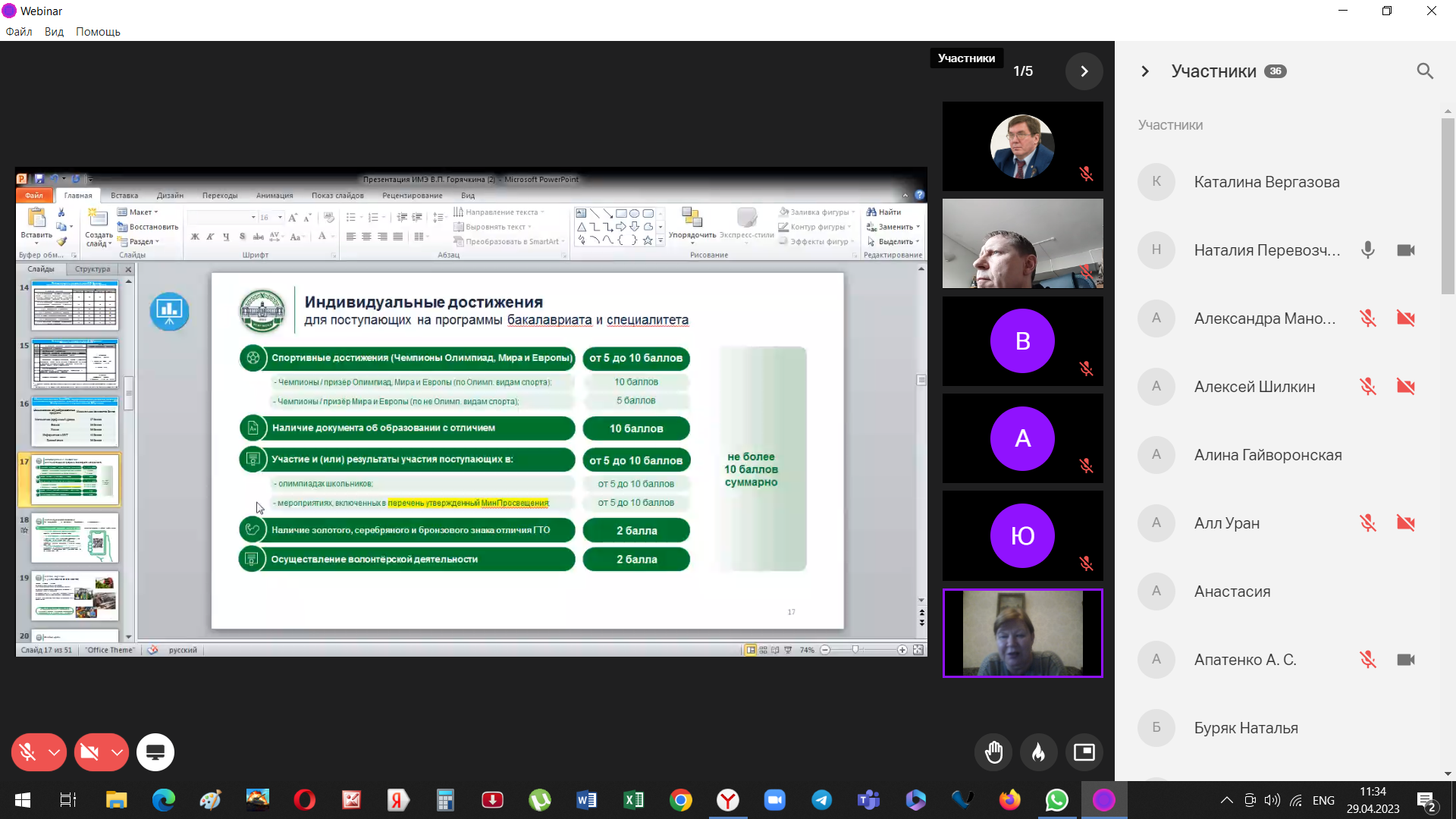Click Найти in Редактирование group
Screen dimensions: 1456x819
(884, 212)
